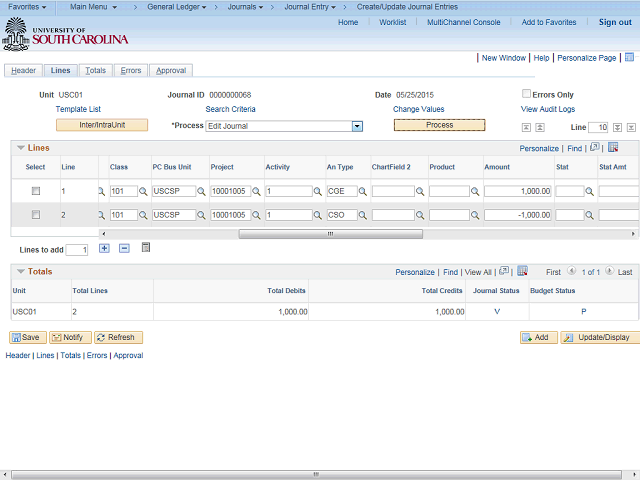
Task: Select checkbox for journal line 2
Action: pyautogui.click(x=36, y=215)
